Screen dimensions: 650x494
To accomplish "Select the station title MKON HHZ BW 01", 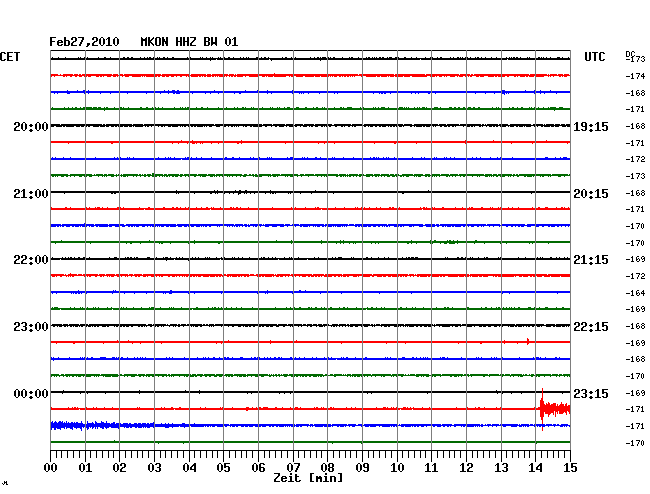I will click(x=189, y=42).
